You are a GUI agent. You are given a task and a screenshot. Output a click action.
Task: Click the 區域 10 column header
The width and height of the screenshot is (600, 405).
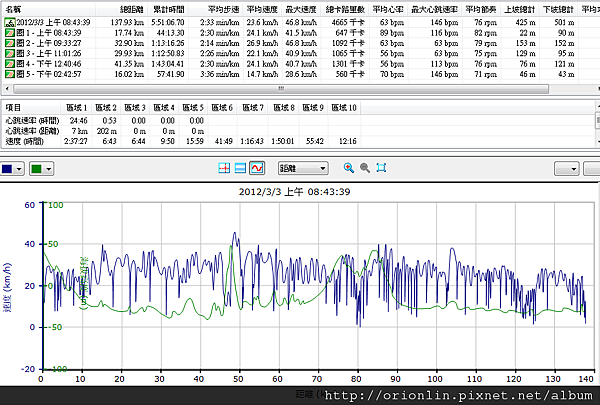(344, 108)
